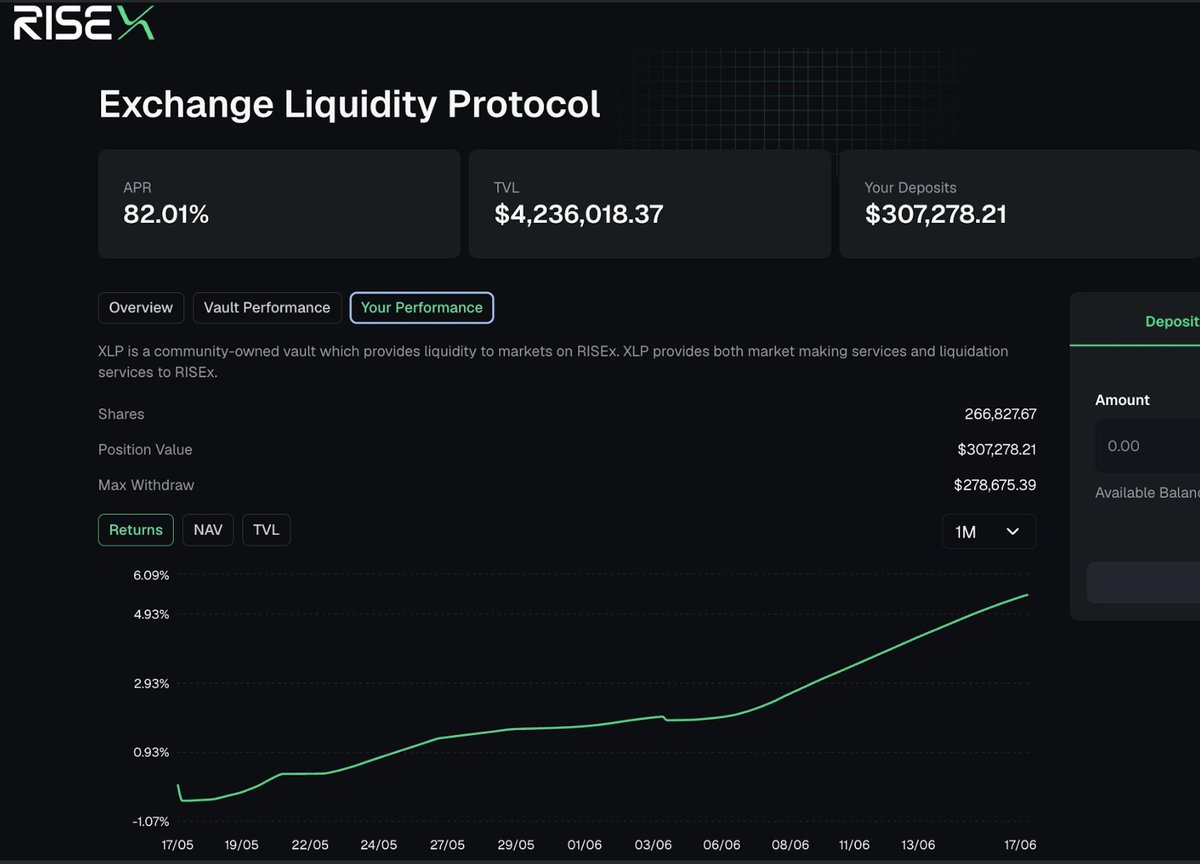Click the -1.07% y-axis label
This screenshot has width=1200, height=864.
(150, 821)
